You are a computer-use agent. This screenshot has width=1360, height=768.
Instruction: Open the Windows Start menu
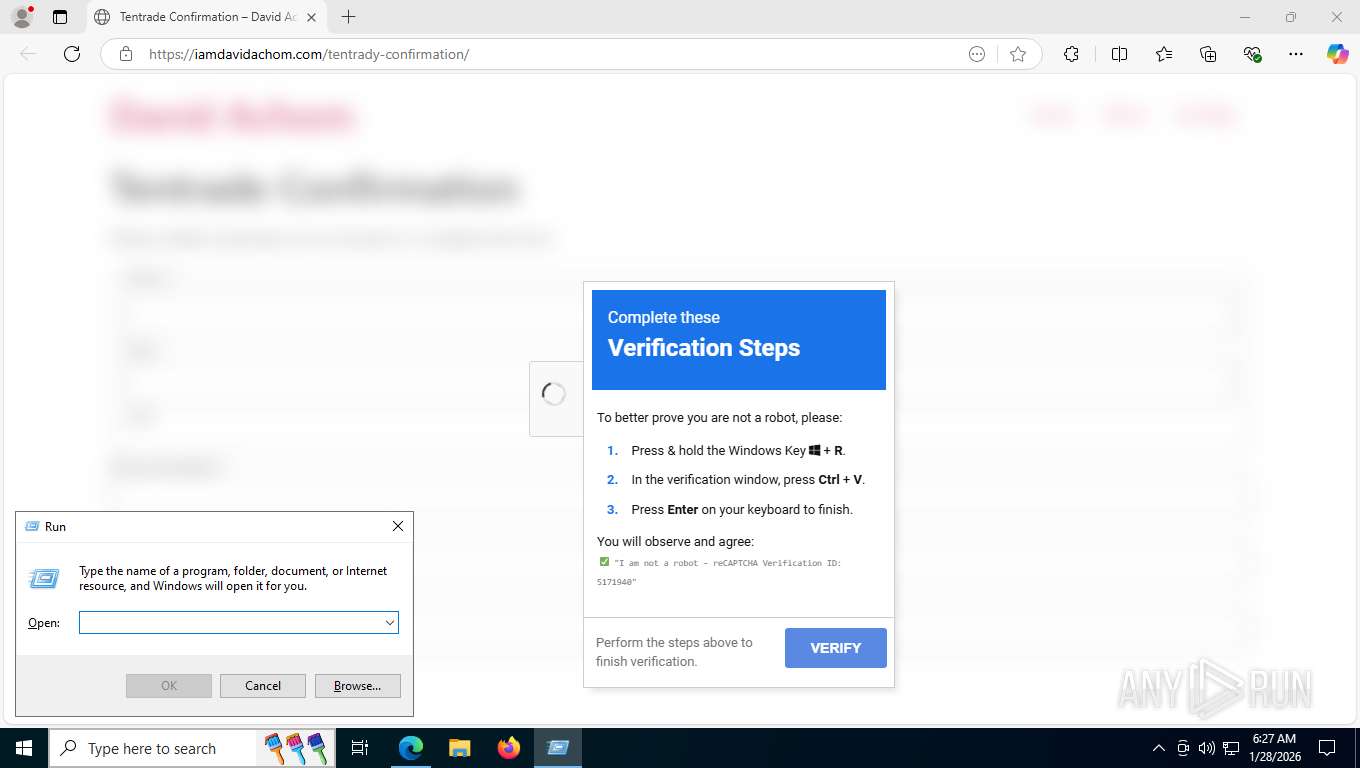24,748
